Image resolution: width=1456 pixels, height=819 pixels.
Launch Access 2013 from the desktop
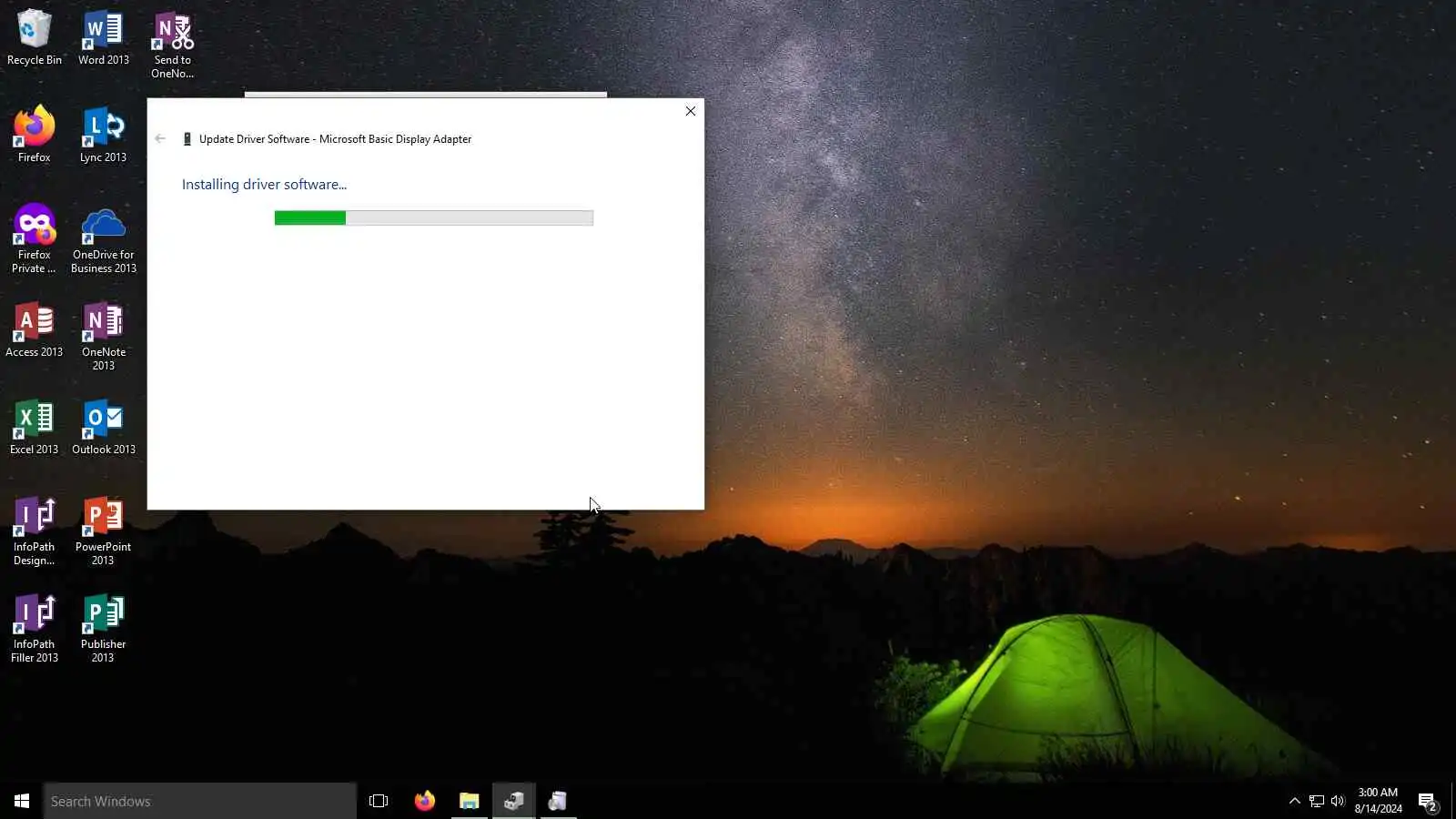click(34, 330)
